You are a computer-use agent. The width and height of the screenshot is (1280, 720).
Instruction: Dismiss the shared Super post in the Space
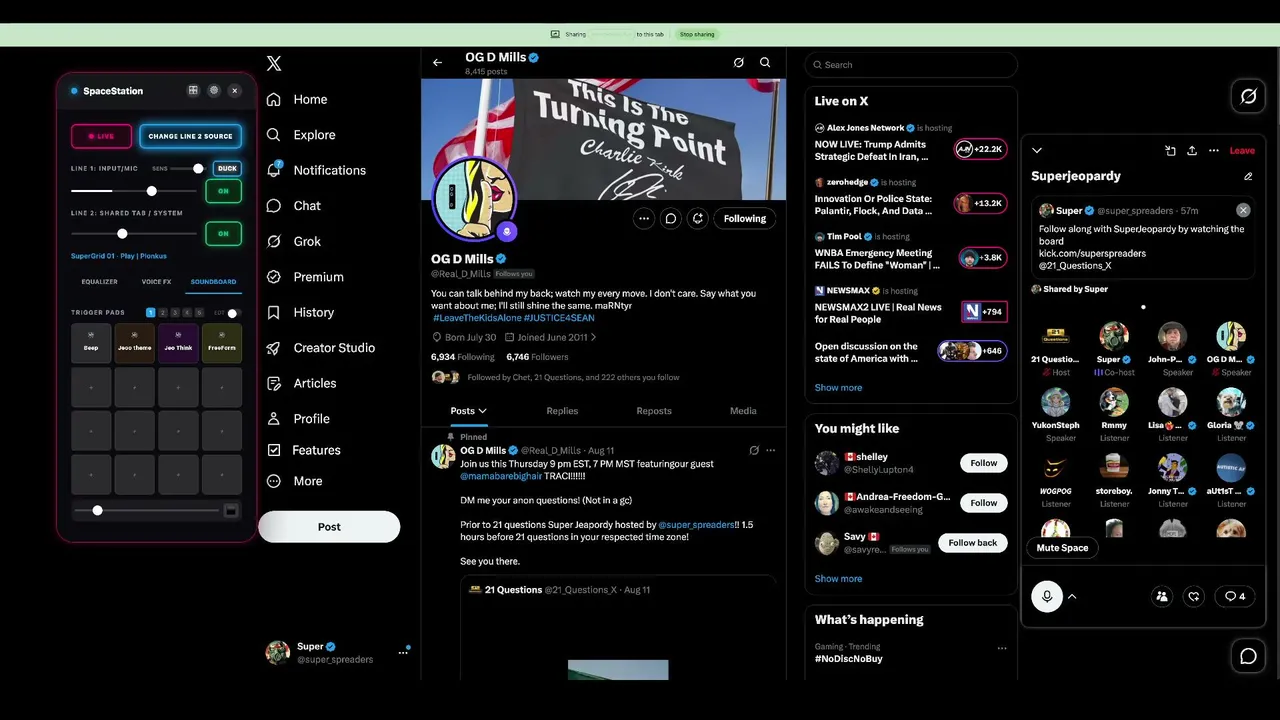pyautogui.click(x=1243, y=210)
